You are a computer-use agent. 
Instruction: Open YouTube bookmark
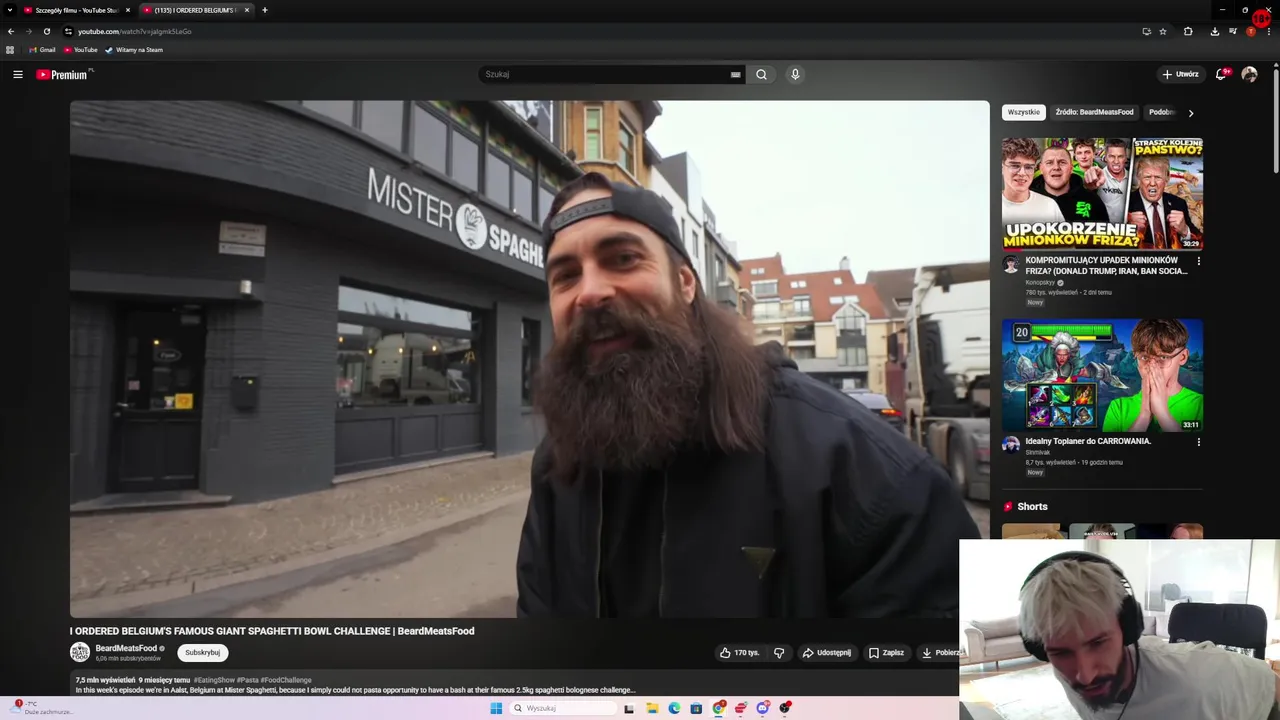click(x=81, y=49)
